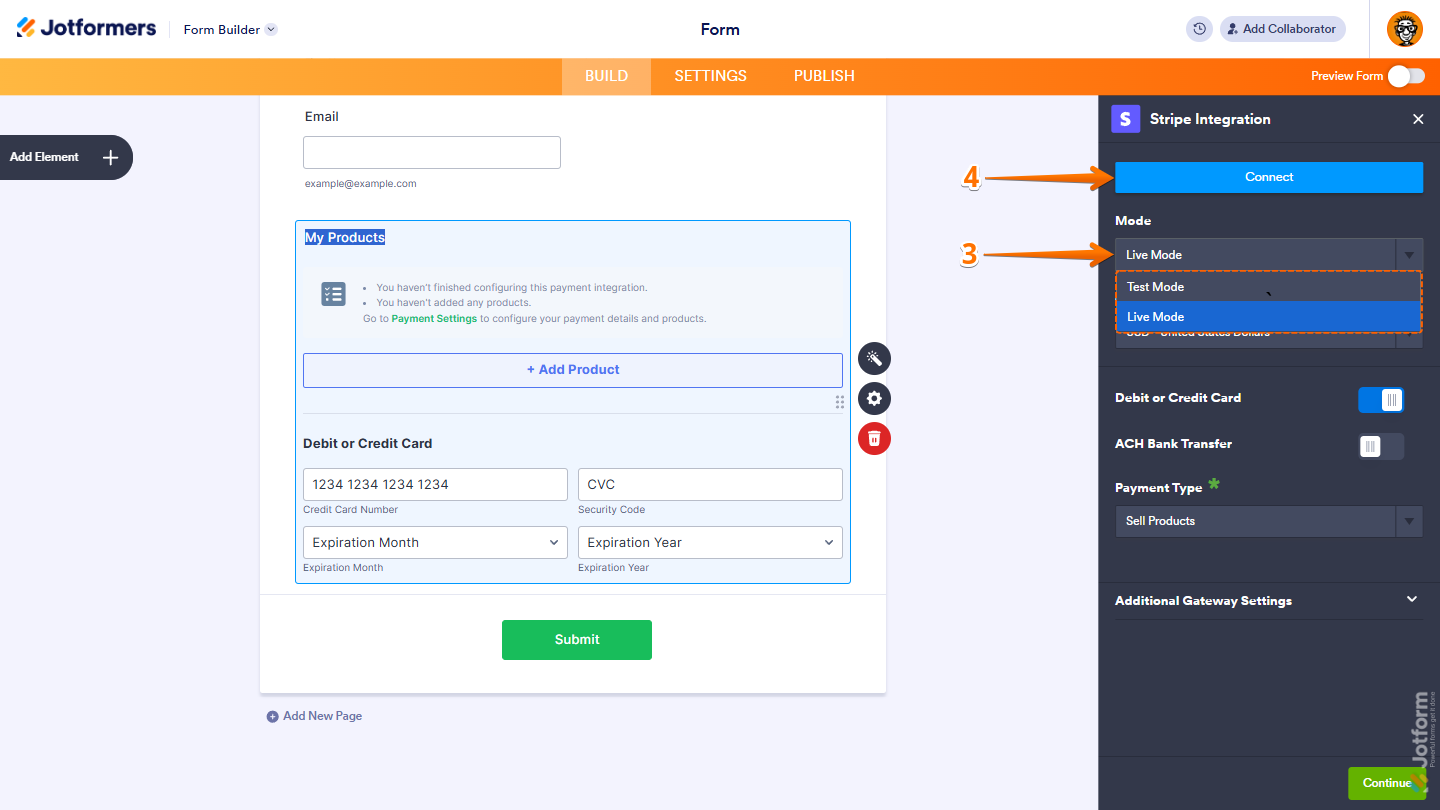Click the Debit or Credit Card form heading

(368, 444)
